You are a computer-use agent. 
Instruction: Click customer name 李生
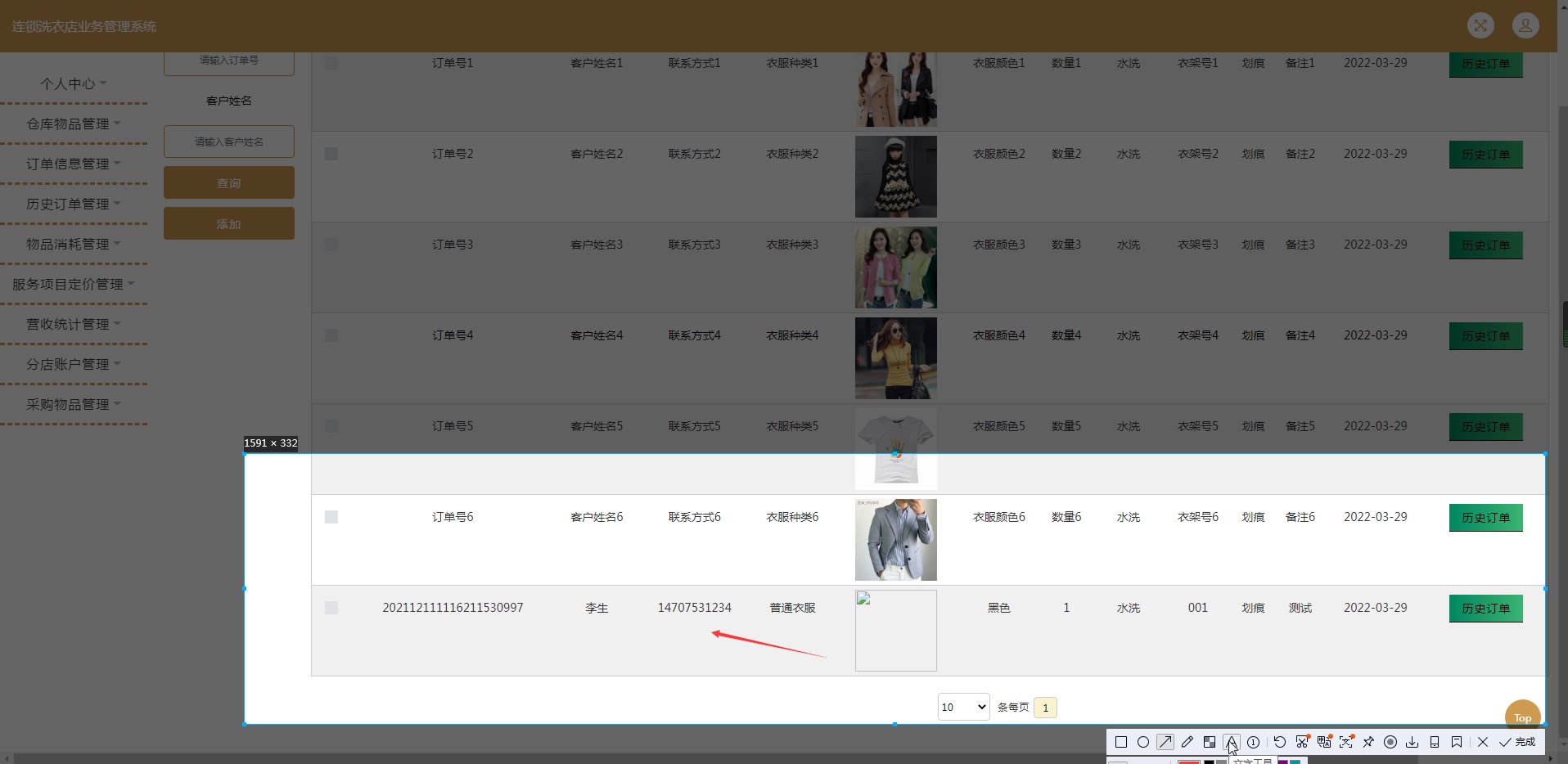597,608
